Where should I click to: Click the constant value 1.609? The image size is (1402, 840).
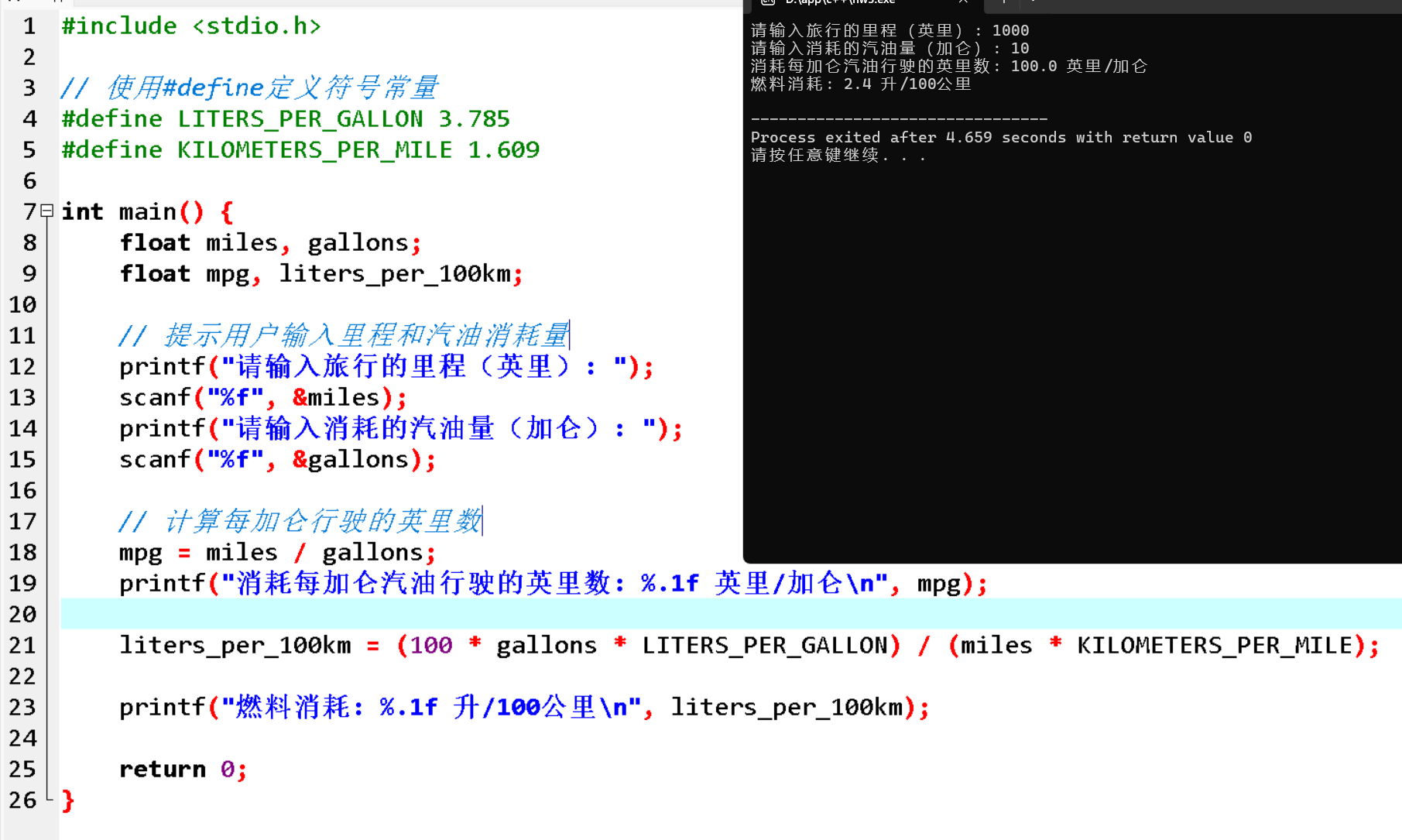point(503,150)
